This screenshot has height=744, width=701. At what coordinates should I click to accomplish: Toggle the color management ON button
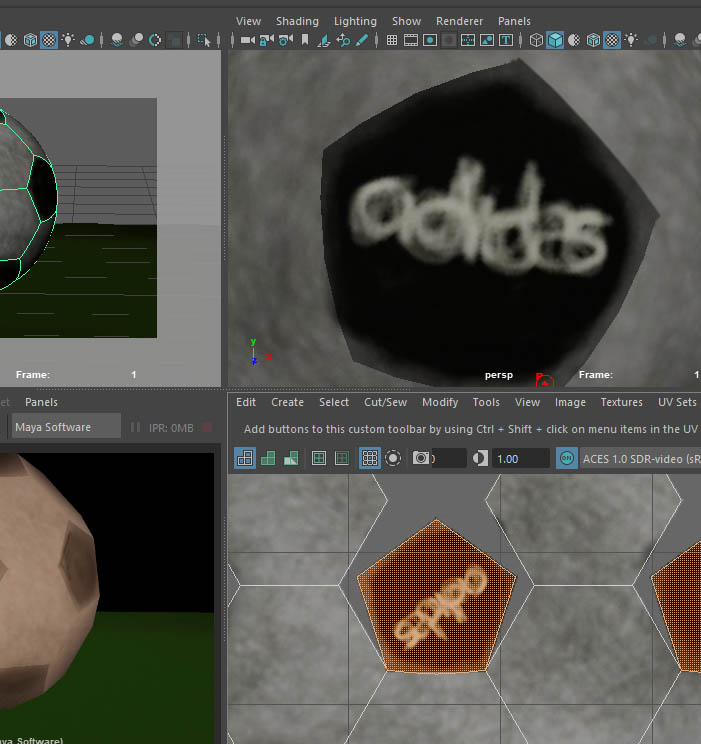click(567, 458)
